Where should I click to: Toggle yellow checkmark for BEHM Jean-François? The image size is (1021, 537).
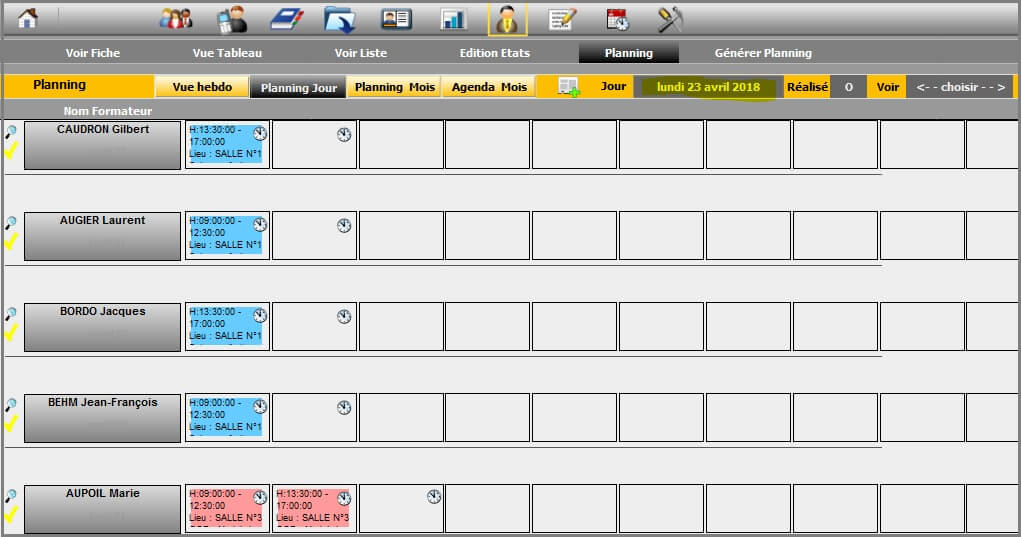pyautogui.click(x=10, y=424)
